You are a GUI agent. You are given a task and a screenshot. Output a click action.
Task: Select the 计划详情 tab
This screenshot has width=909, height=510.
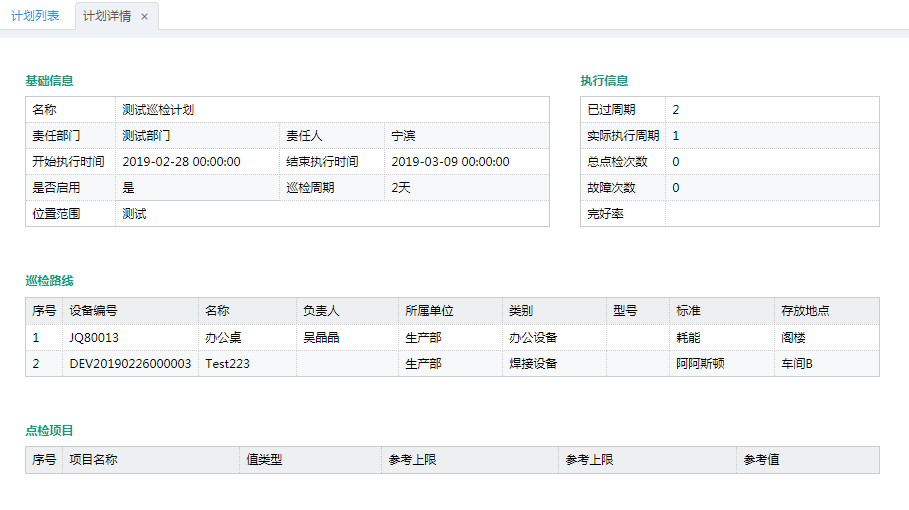point(107,16)
